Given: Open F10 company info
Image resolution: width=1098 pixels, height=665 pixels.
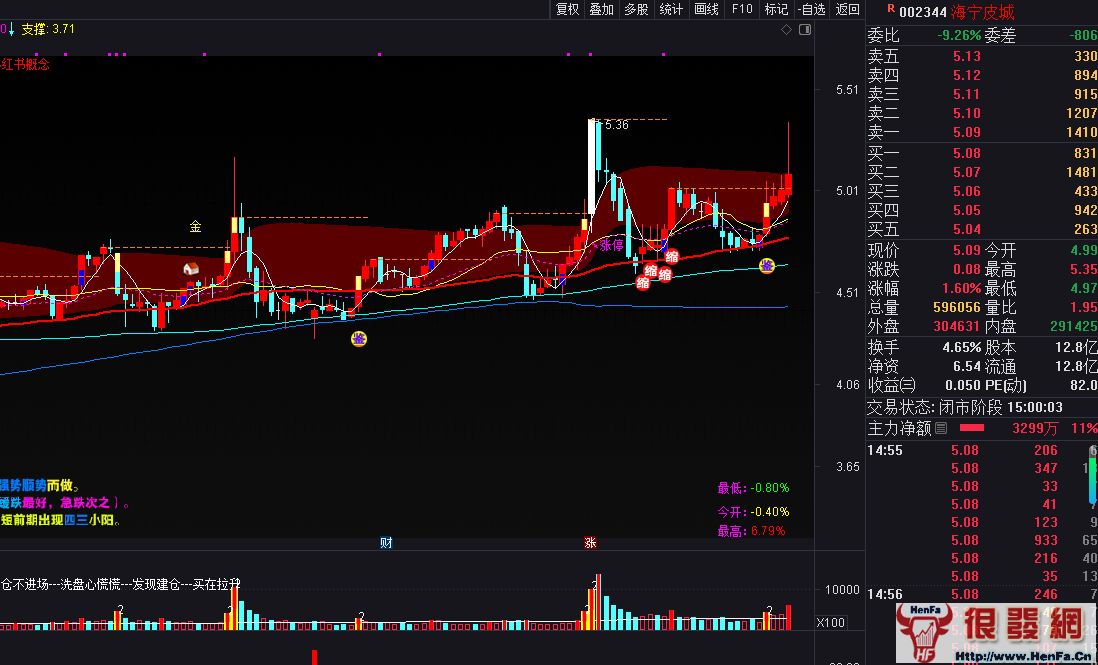Looking at the screenshot, I should tap(742, 10).
